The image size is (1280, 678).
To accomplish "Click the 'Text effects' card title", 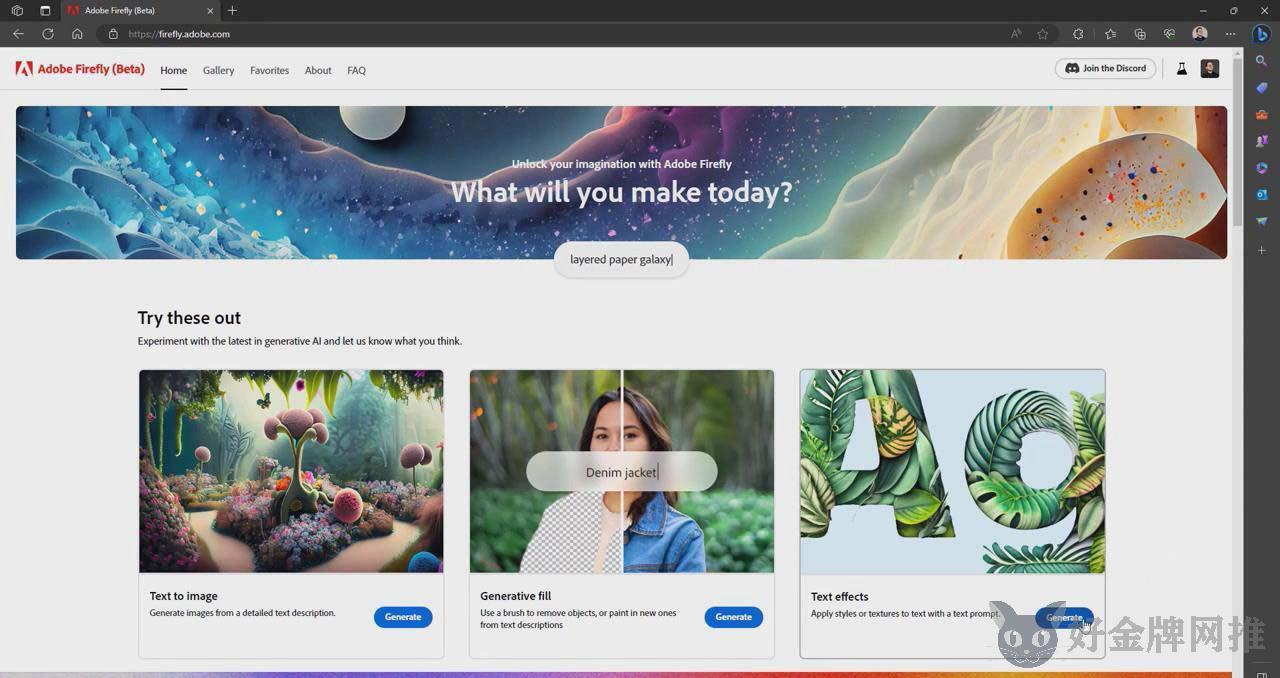I will pos(839,597).
